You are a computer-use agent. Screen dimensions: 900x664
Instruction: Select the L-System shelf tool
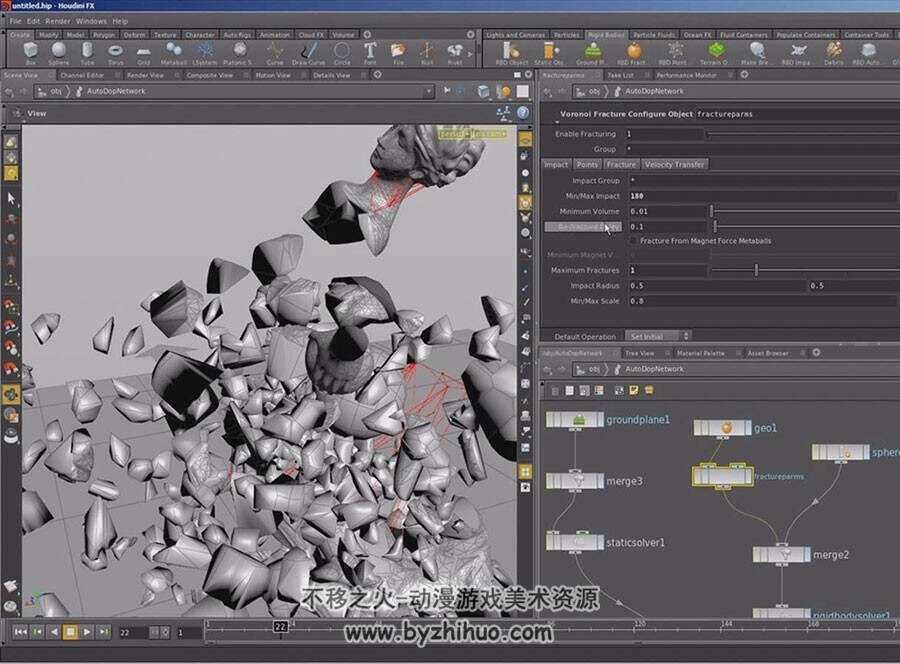click(x=205, y=53)
